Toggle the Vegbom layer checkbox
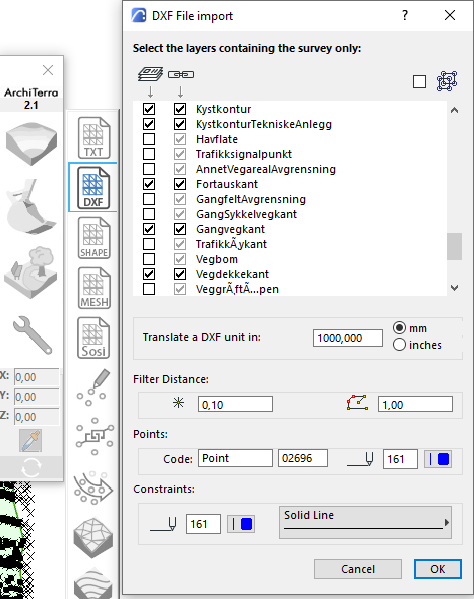The image size is (474, 599). (149, 259)
